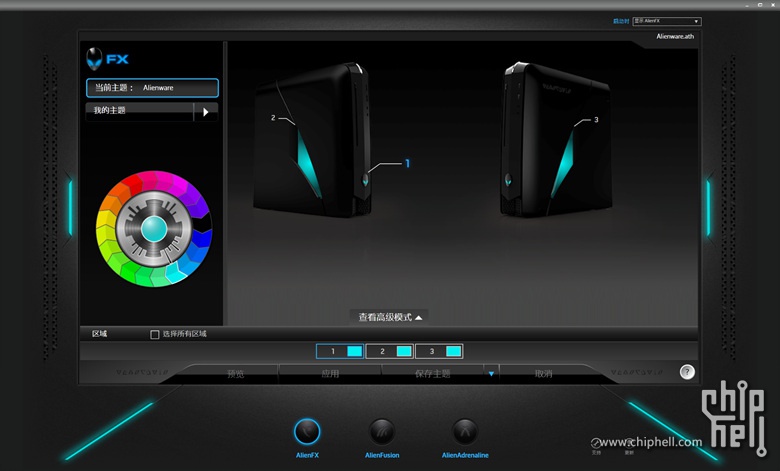Image resolution: width=780 pixels, height=471 pixels.
Task: Open help with the question mark icon
Action: [x=687, y=372]
